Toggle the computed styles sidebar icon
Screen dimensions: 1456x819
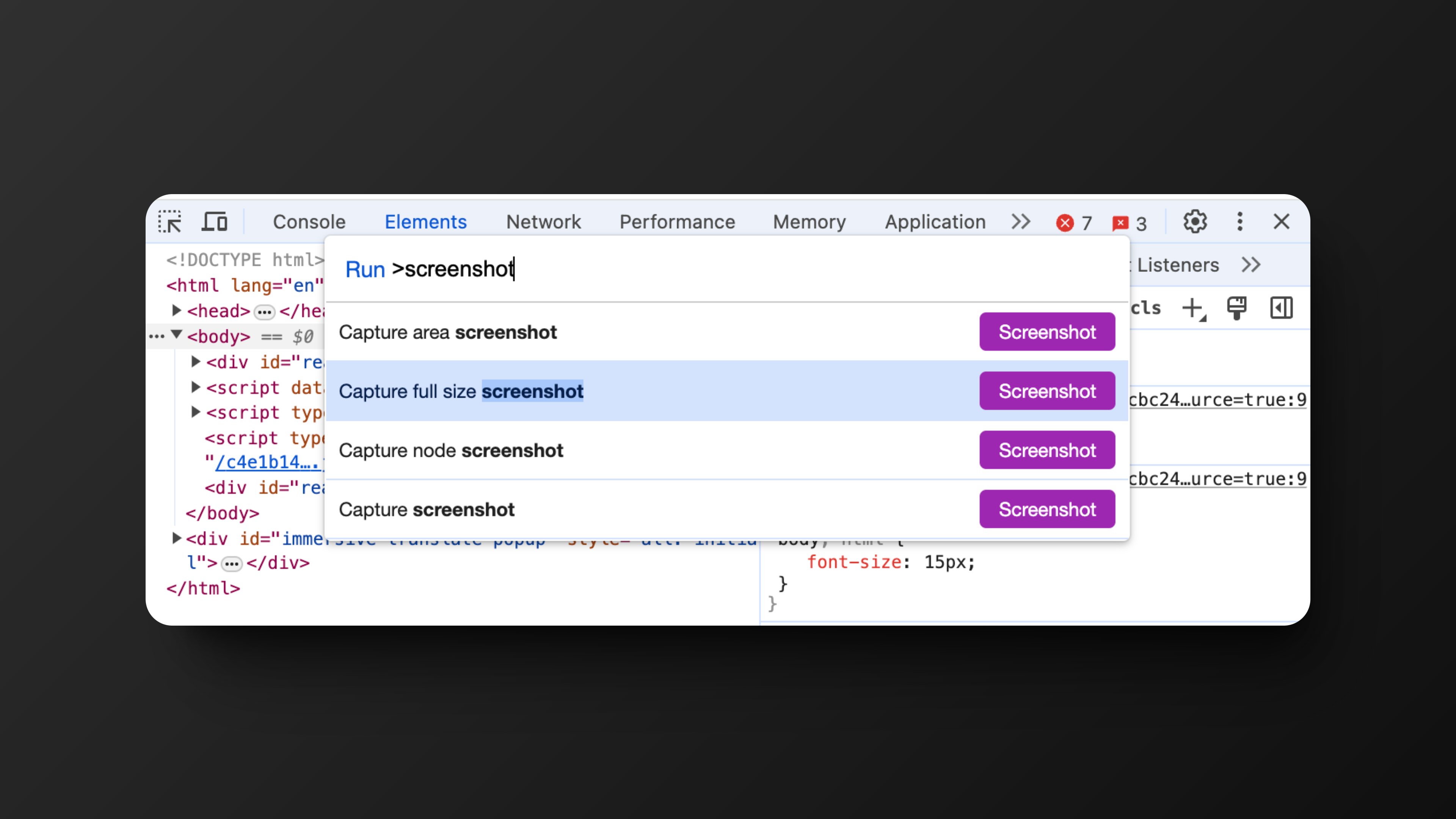(x=1281, y=308)
